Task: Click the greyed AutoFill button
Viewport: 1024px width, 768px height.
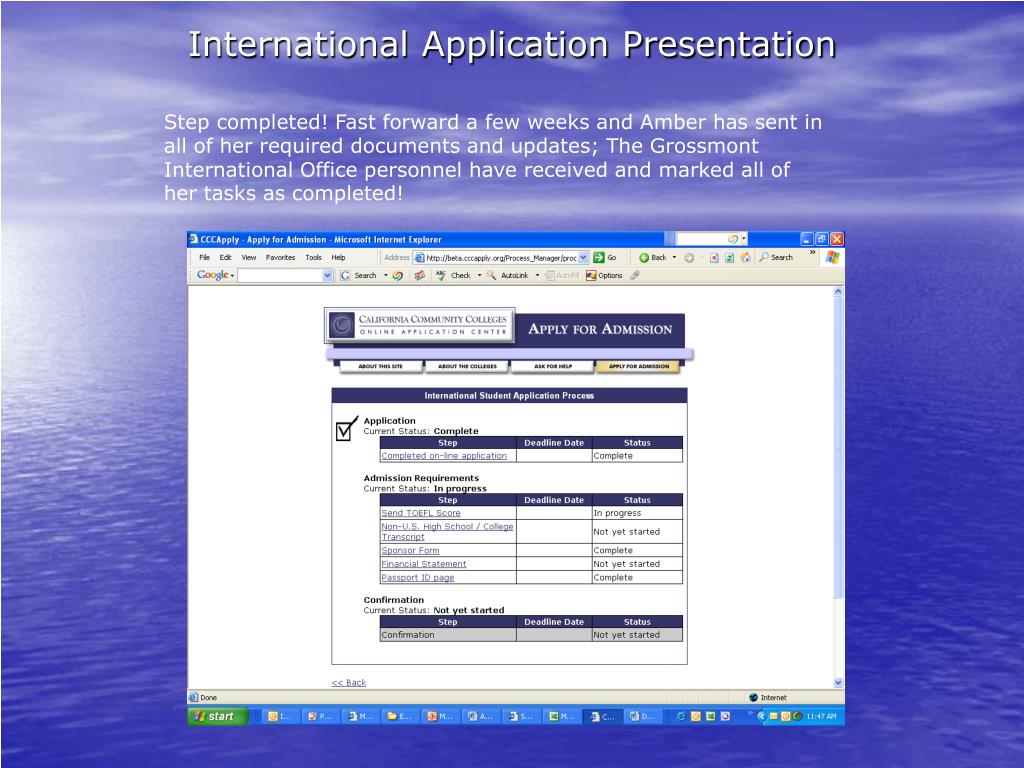Action: click(x=562, y=276)
